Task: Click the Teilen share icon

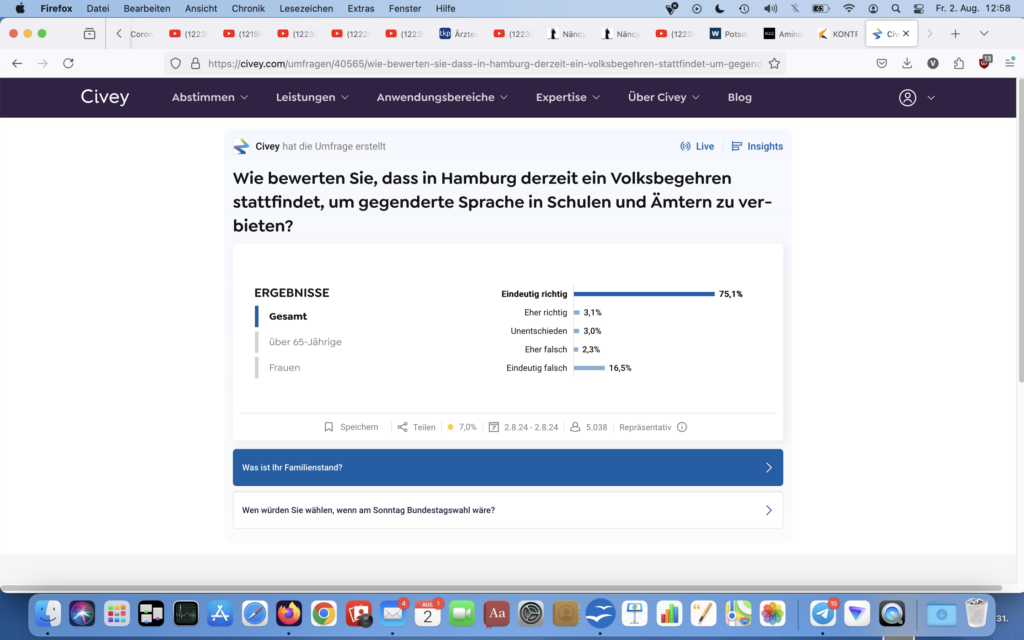Action: coord(402,427)
